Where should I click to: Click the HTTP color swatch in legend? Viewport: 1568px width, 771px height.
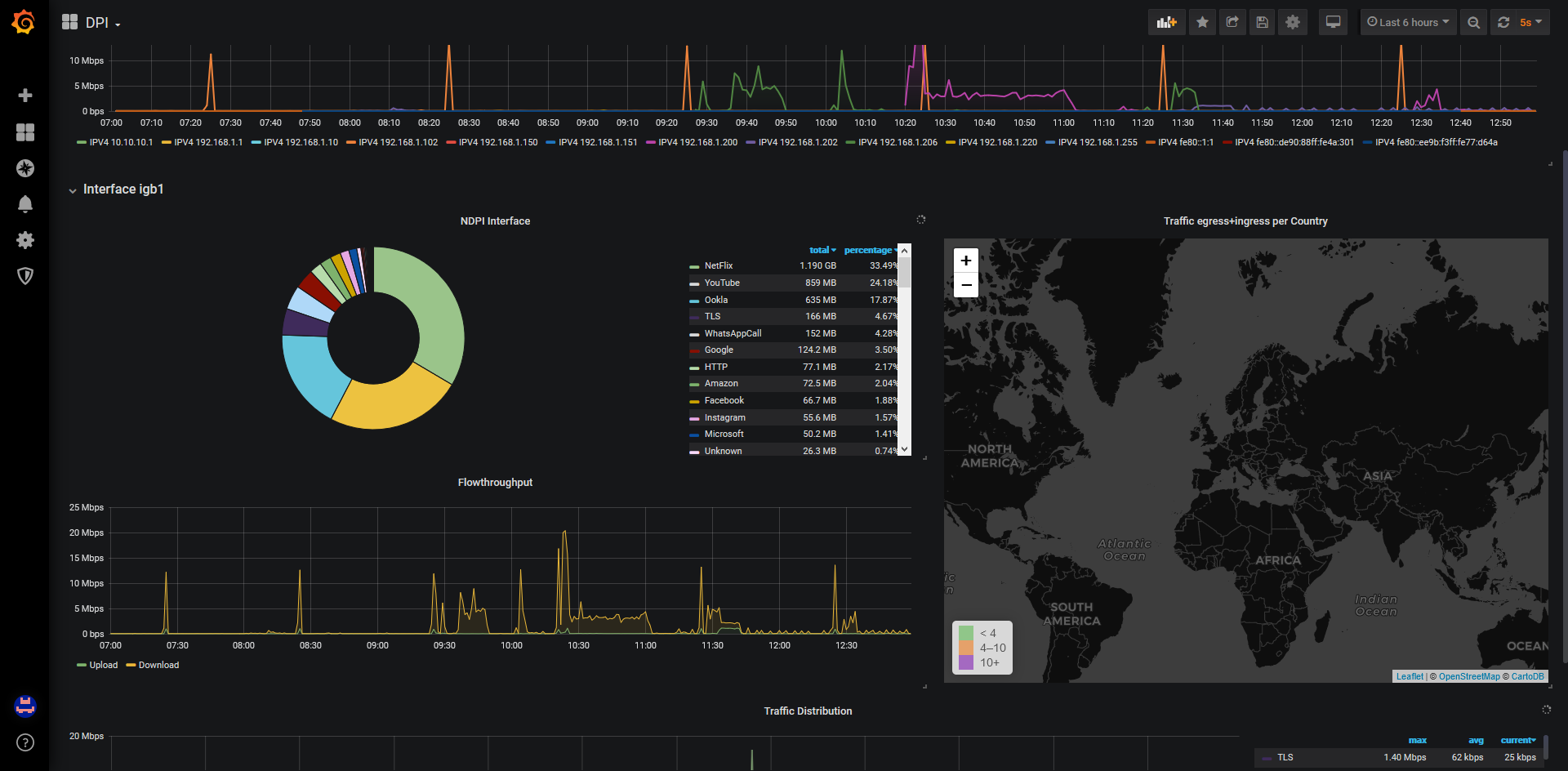(x=694, y=368)
